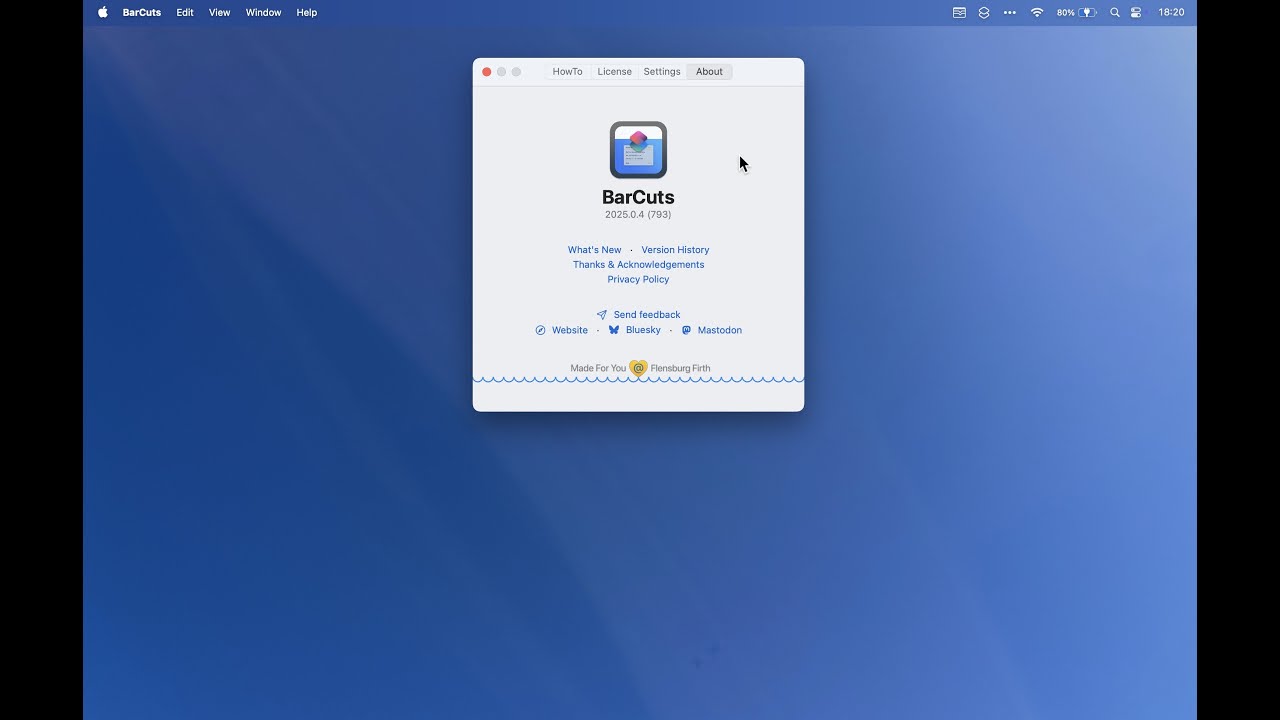Switch to the License tab

[x=614, y=72]
